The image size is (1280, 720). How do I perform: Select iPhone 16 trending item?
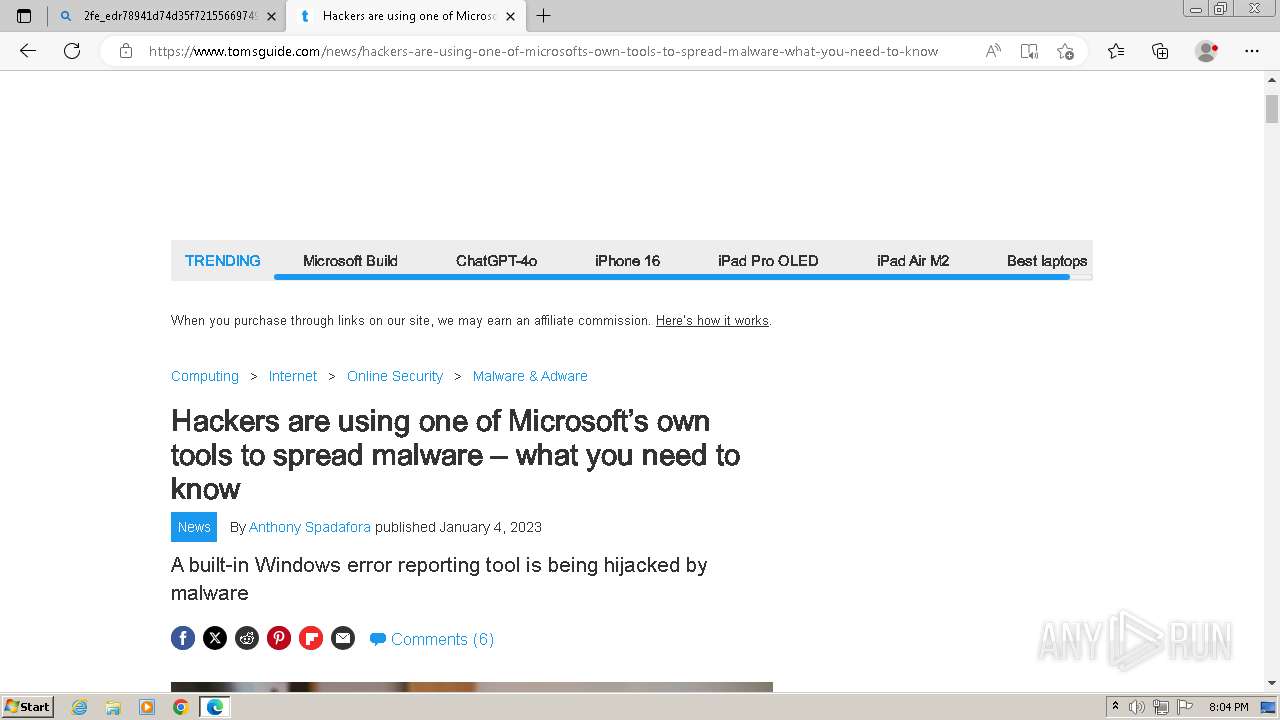[x=628, y=261]
